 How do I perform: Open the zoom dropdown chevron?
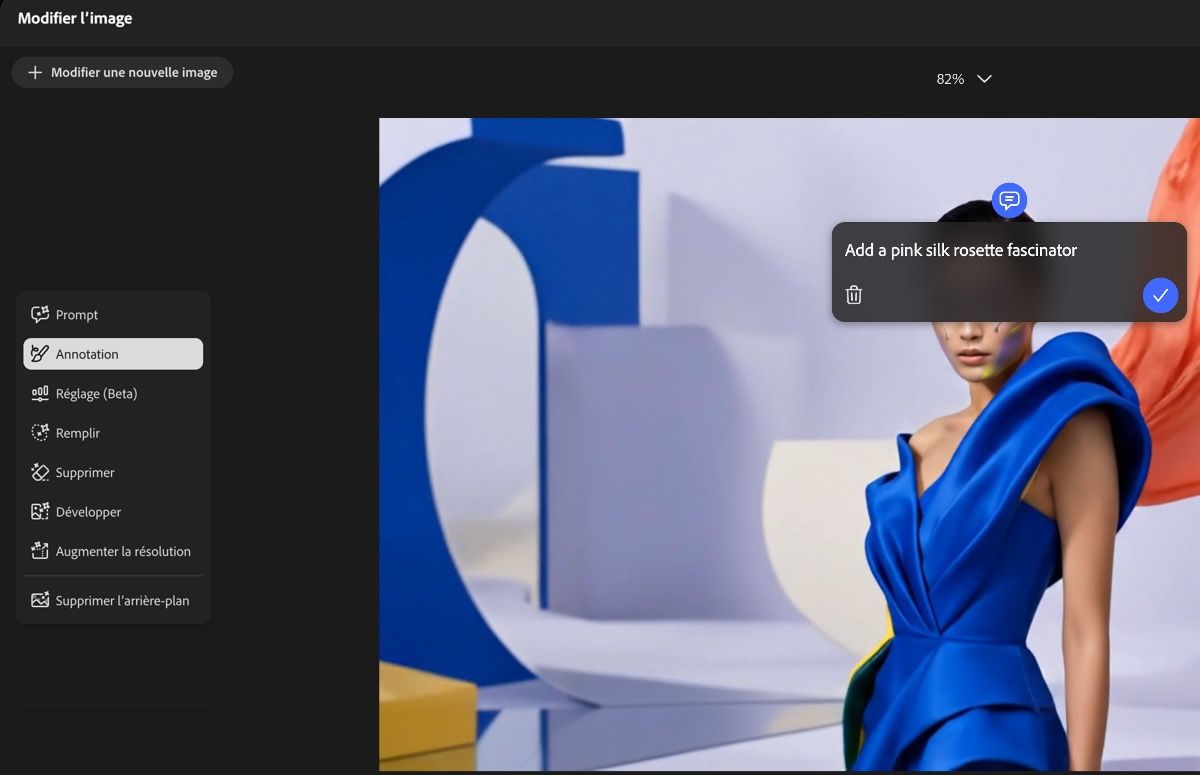(x=984, y=79)
